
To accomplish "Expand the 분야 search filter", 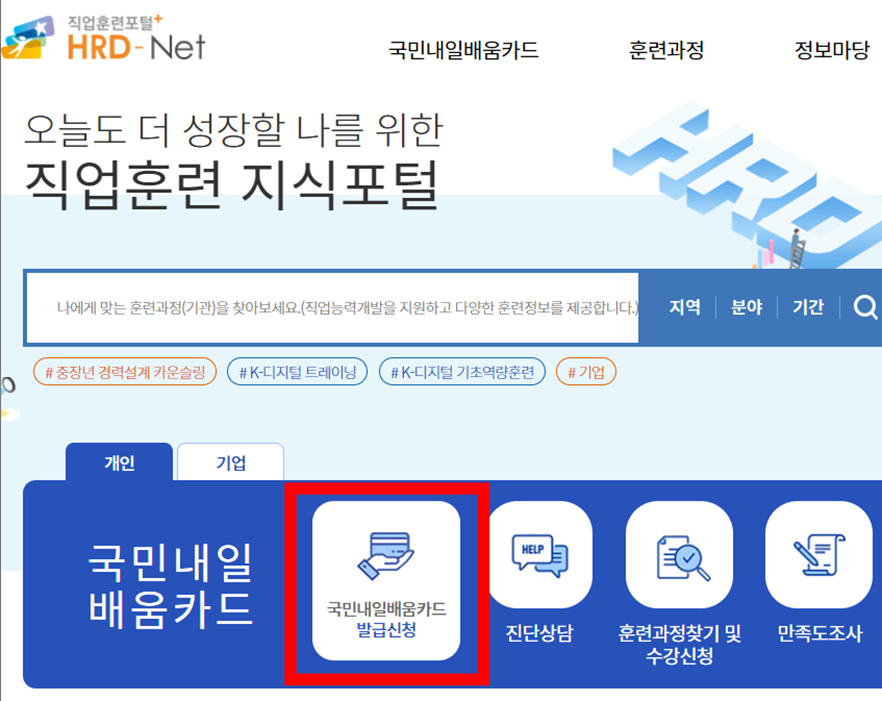I will [x=746, y=307].
